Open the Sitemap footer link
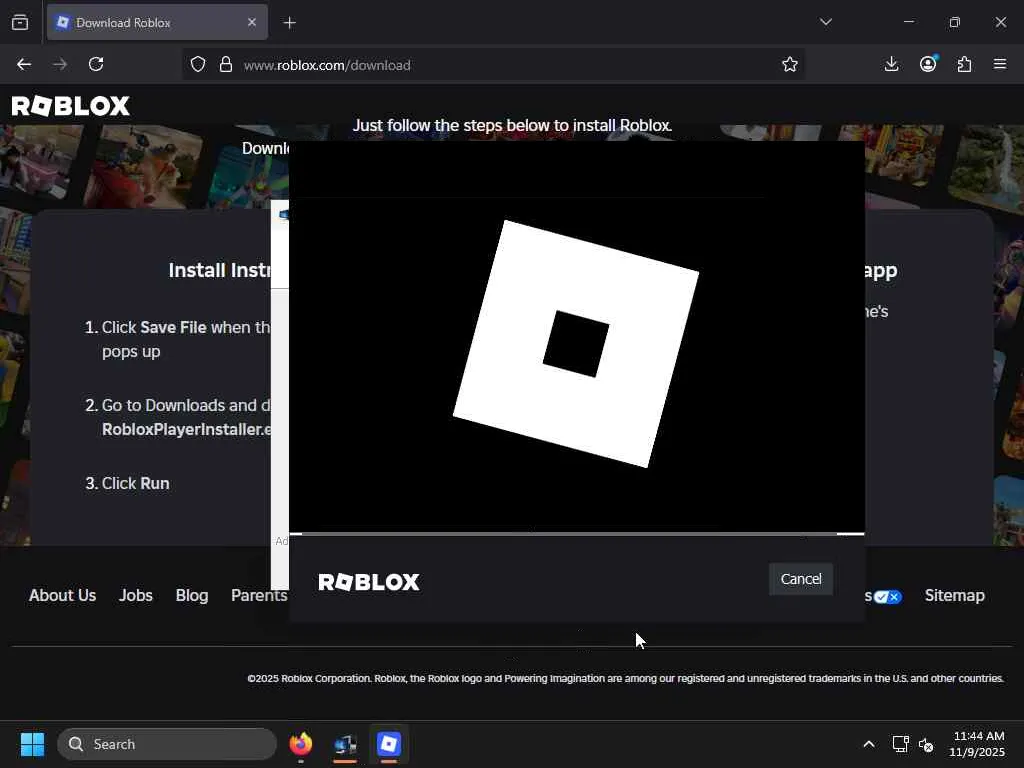The height and width of the screenshot is (768, 1024). (x=954, y=596)
